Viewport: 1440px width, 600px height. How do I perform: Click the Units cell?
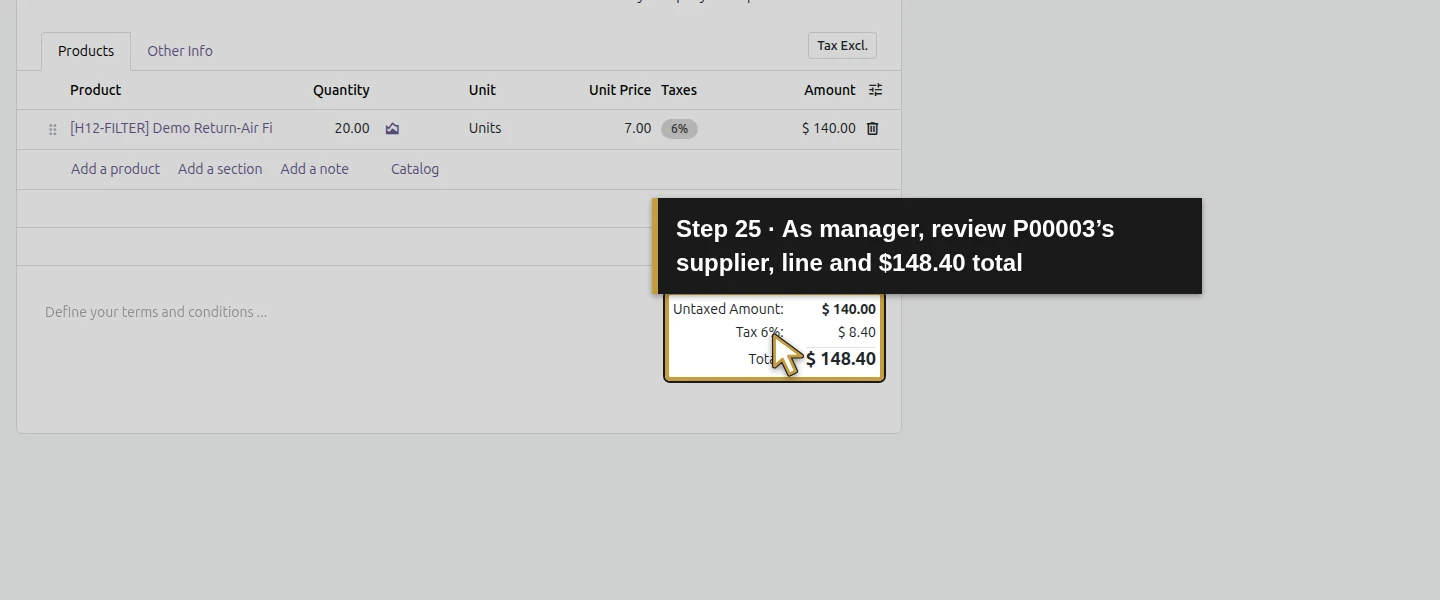tap(485, 128)
